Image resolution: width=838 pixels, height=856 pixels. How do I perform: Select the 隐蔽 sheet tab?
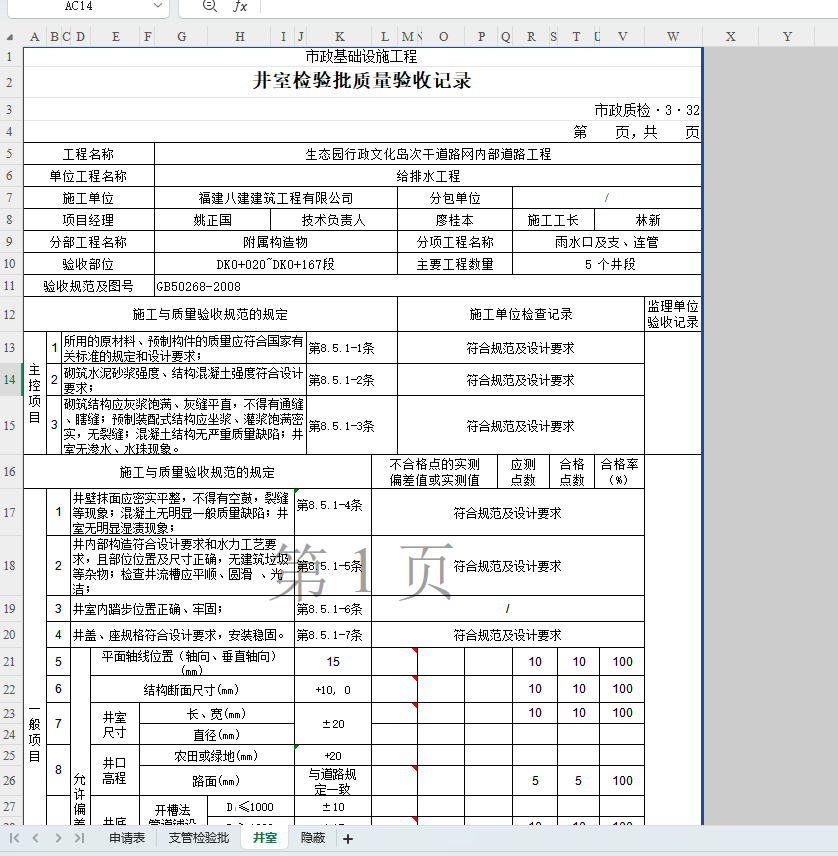click(313, 838)
